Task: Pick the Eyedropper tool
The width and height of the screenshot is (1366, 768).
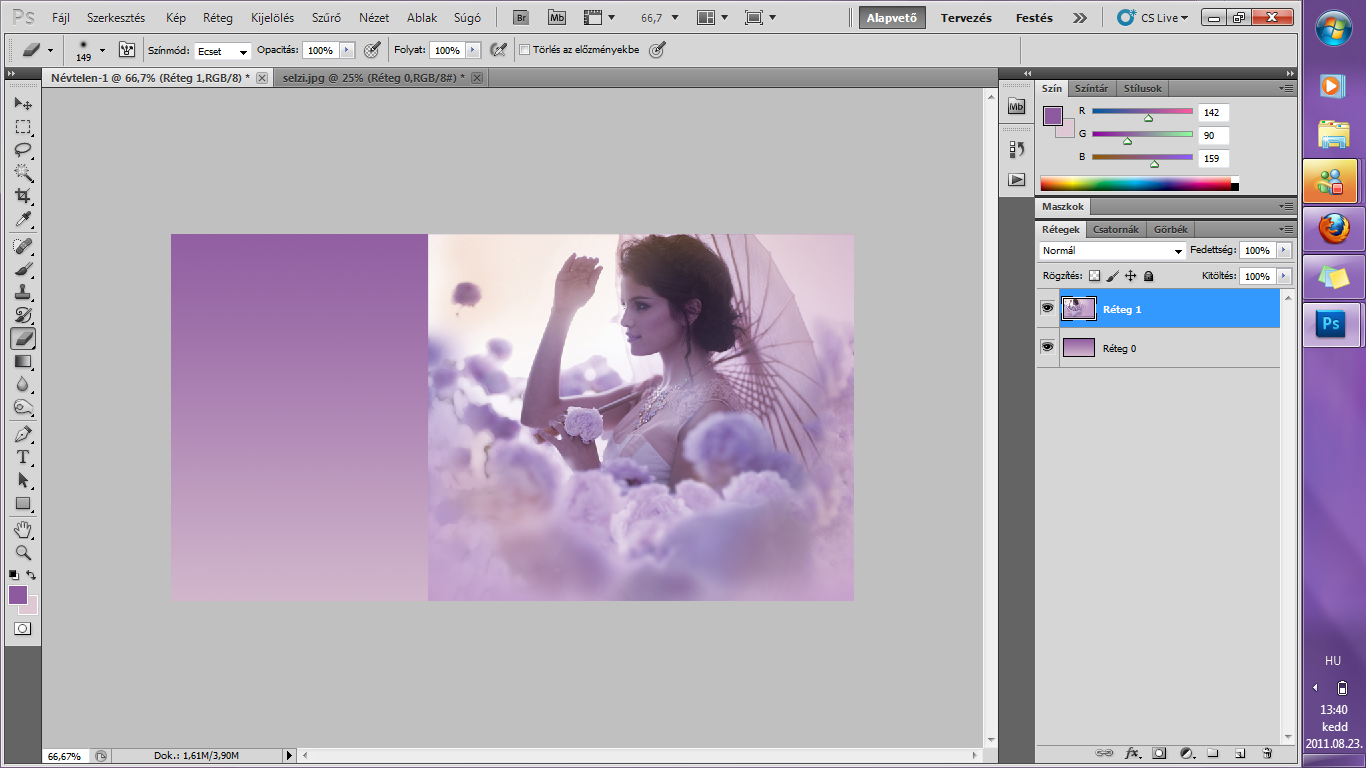Action: pos(22,220)
